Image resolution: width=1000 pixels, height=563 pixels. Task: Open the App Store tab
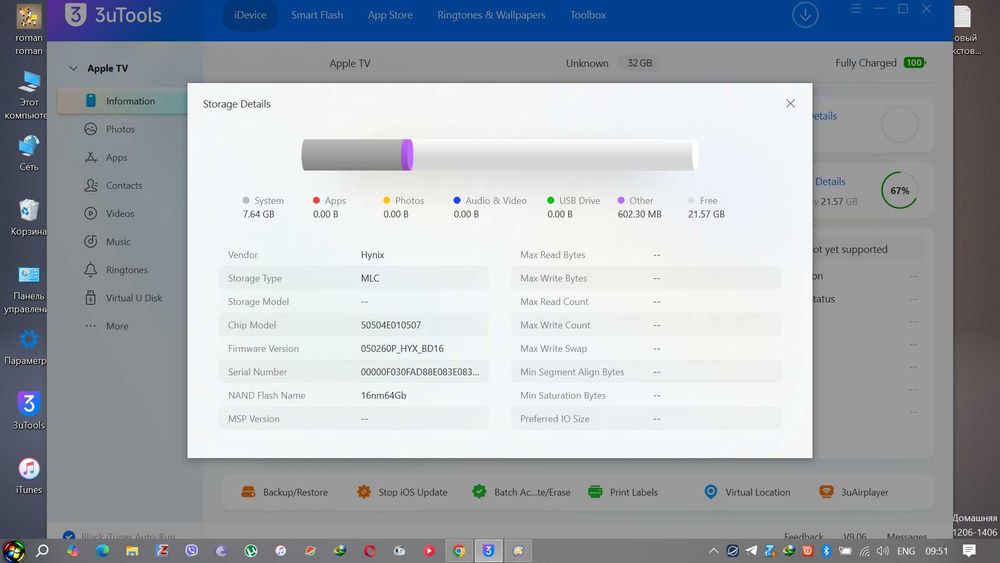click(390, 15)
